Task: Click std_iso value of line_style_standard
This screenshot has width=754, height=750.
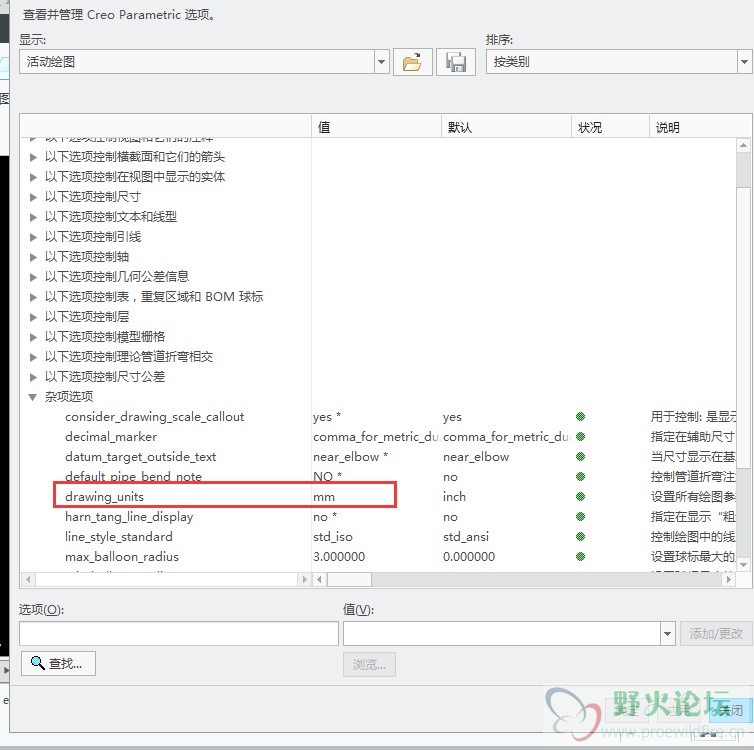Action: click(x=333, y=537)
